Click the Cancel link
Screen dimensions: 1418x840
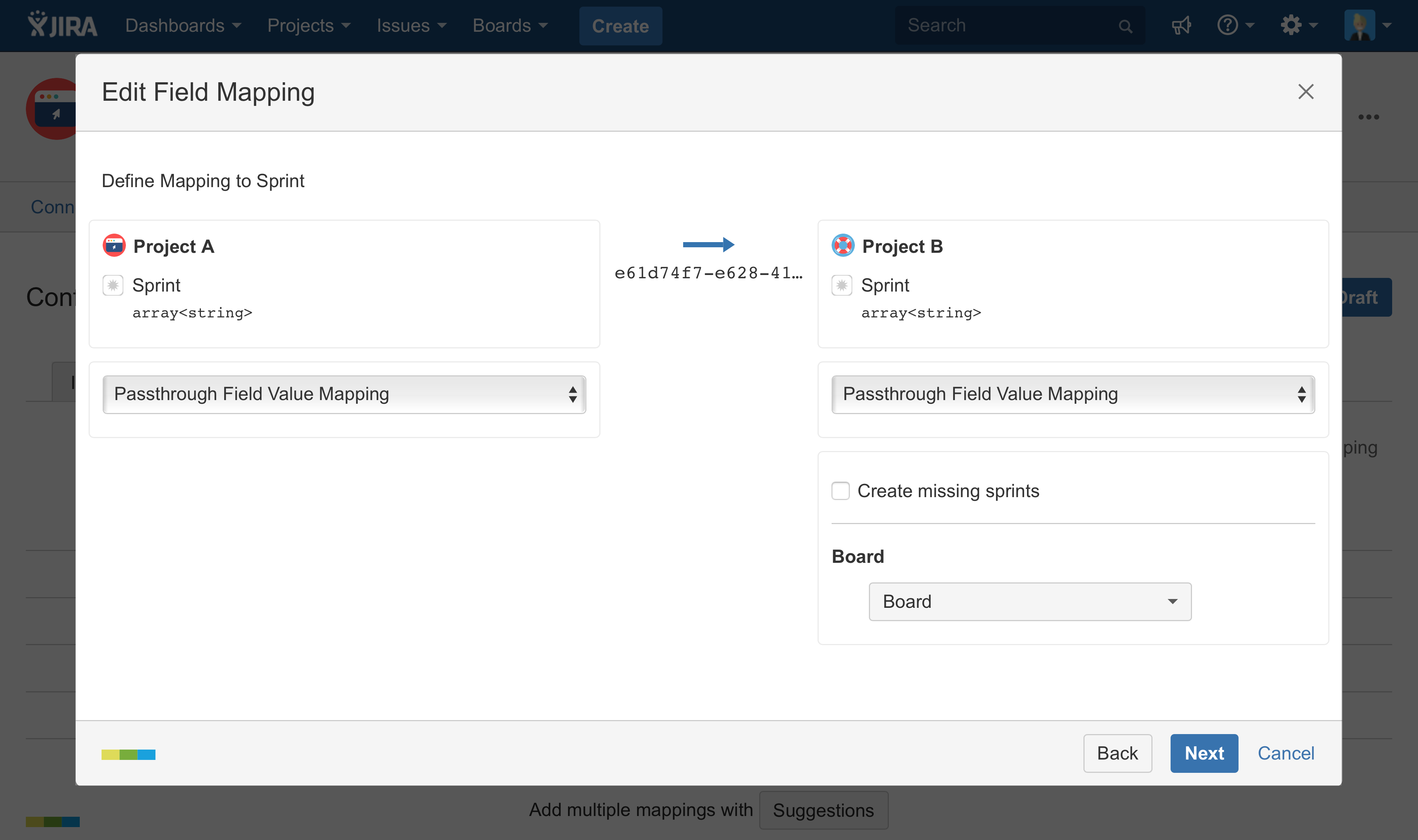pos(1285,753)
